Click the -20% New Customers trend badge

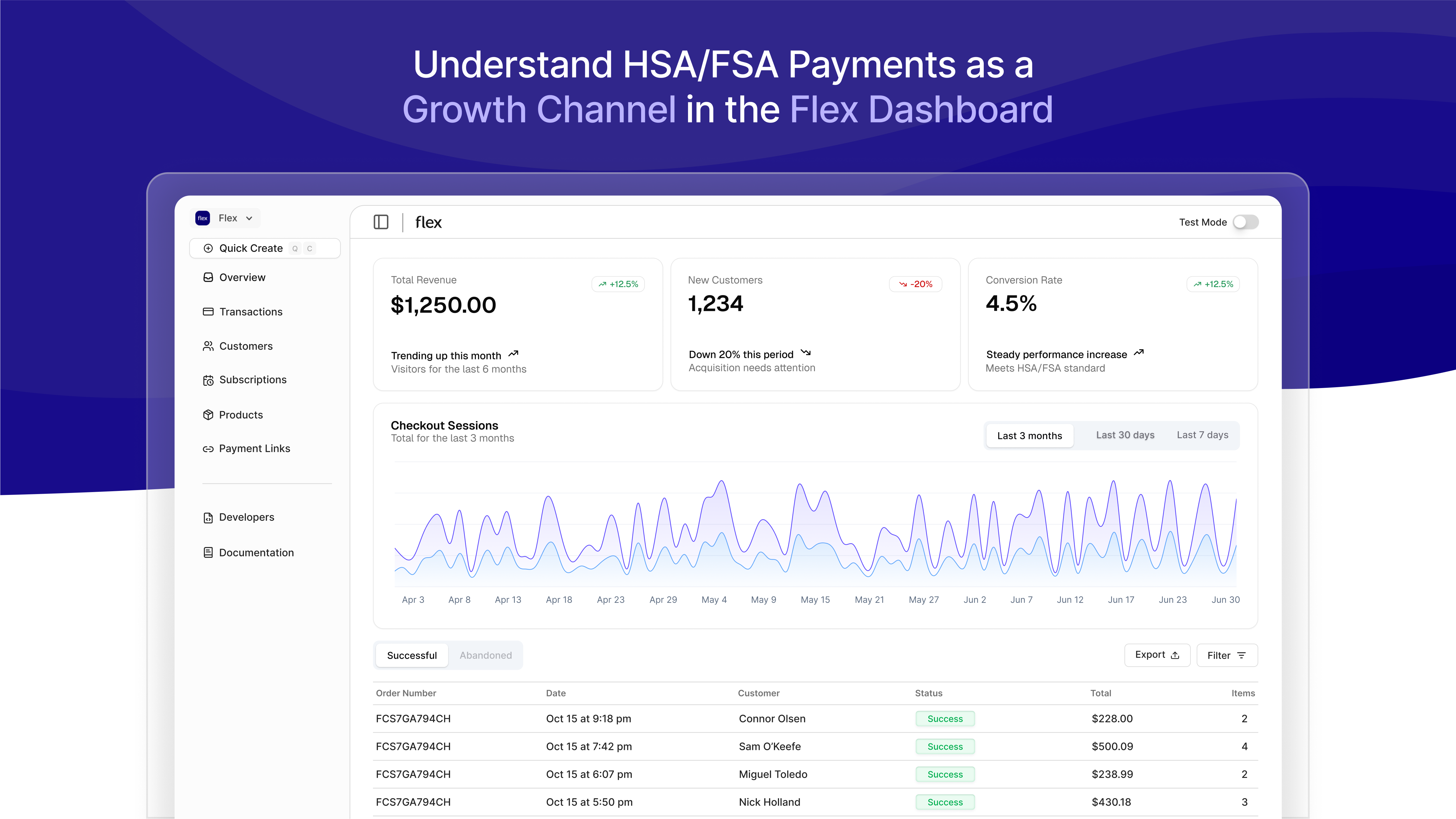916,284
